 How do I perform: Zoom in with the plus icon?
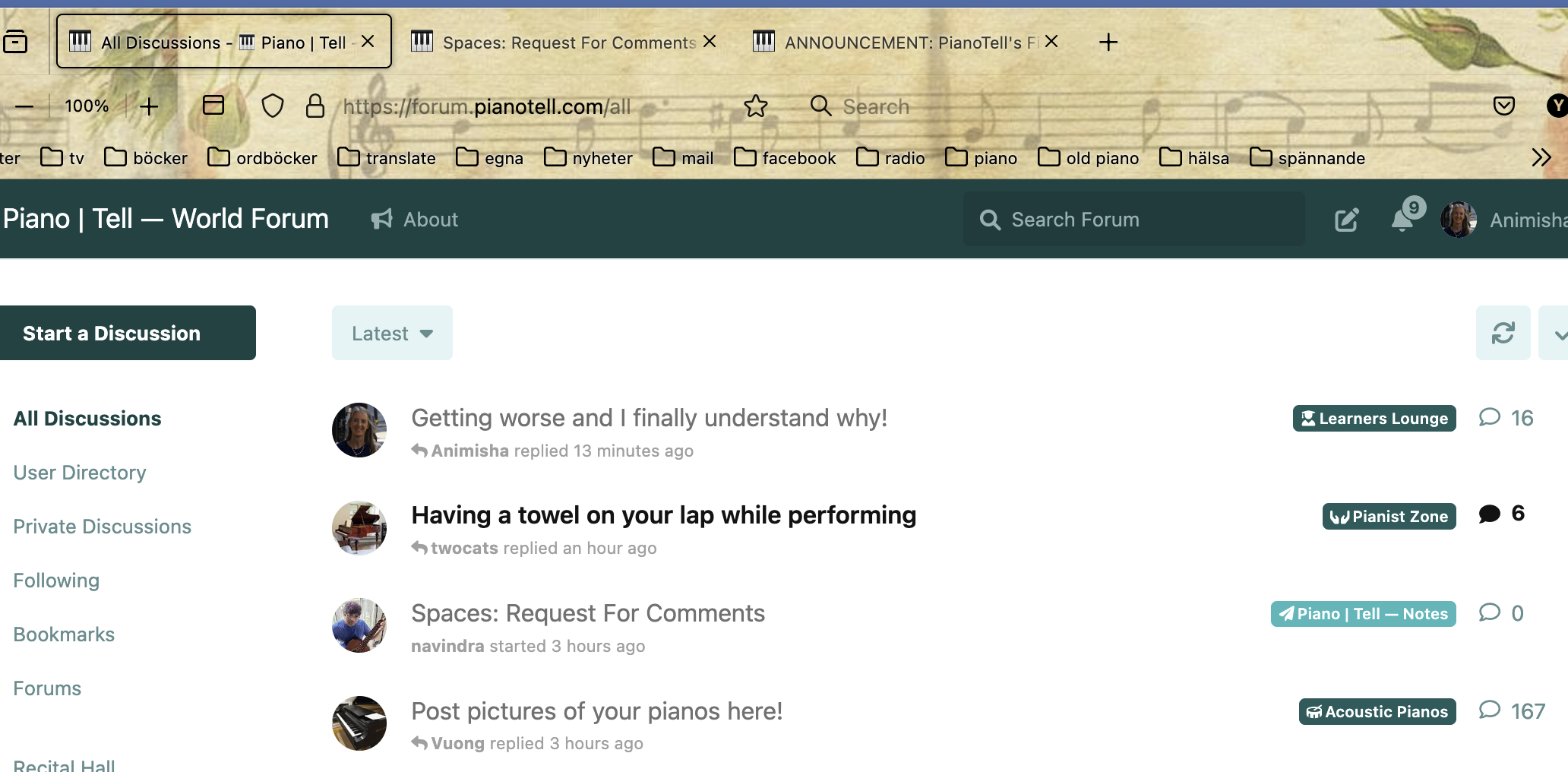coord(149,106)
